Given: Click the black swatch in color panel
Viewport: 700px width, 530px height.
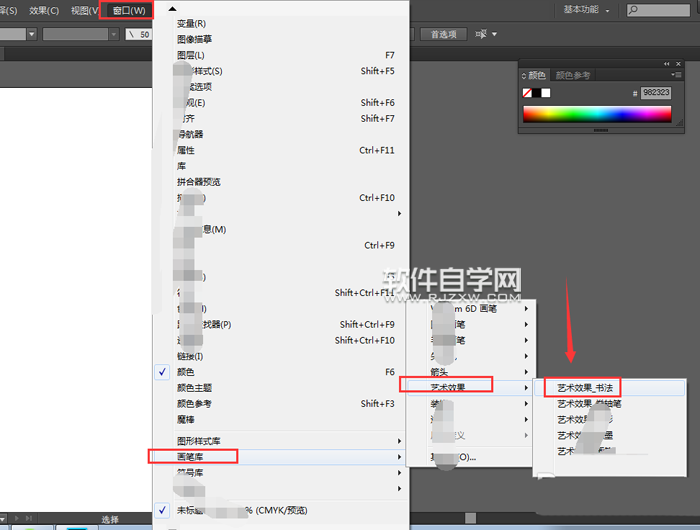Looking at the screenshot, I should pos(536,93).
